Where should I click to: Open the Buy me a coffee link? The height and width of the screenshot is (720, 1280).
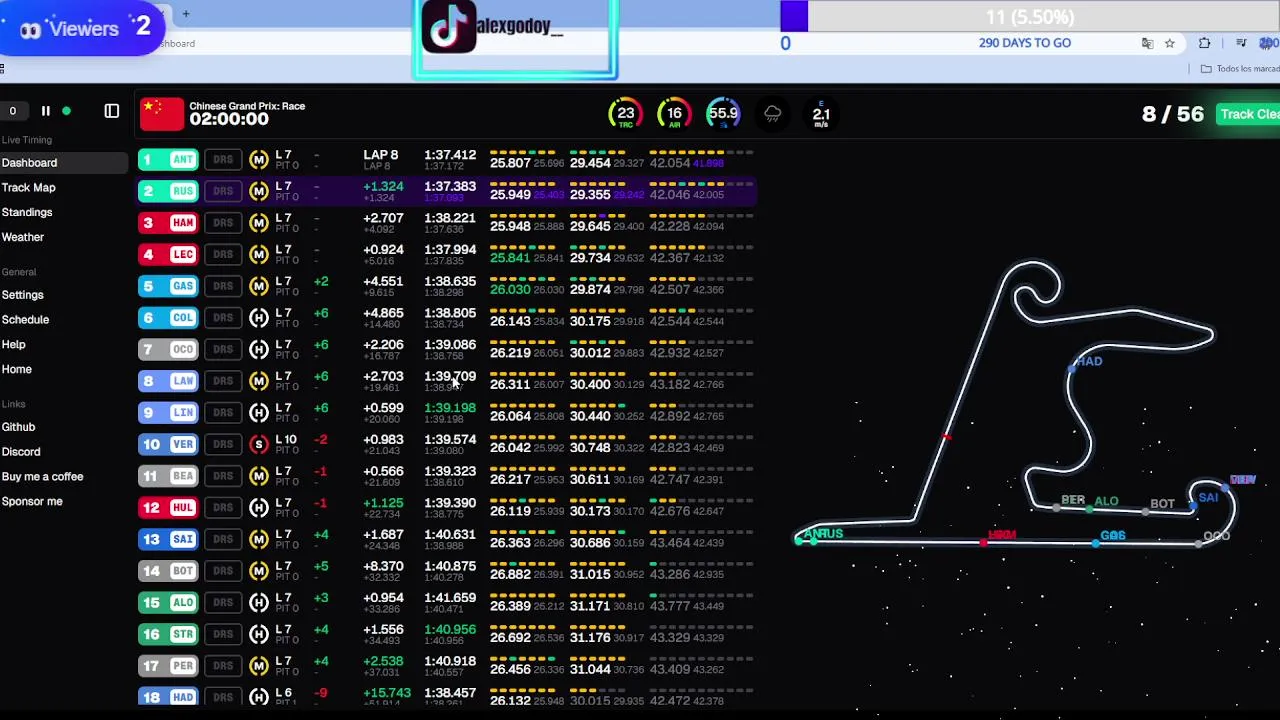click(x=42, y=477)
